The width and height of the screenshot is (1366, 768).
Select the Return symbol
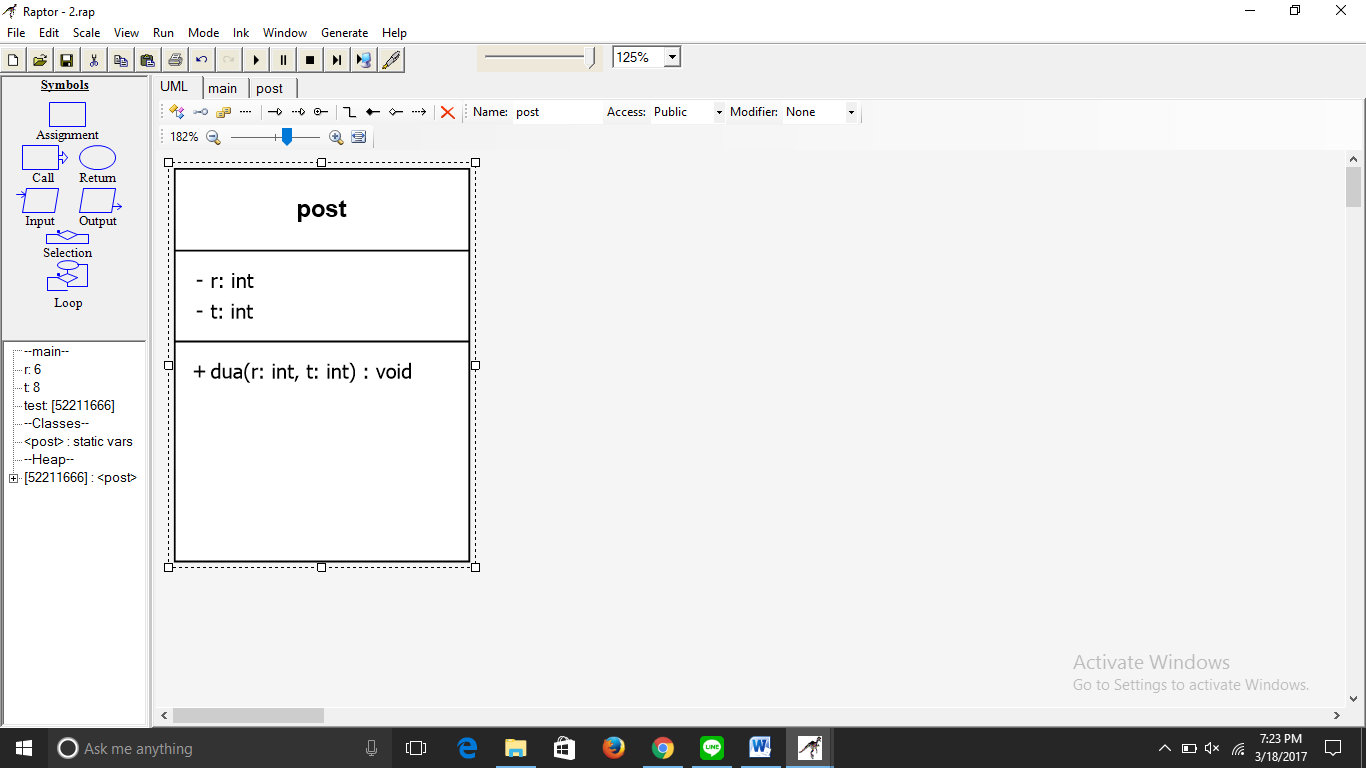(x=98, y=165)
